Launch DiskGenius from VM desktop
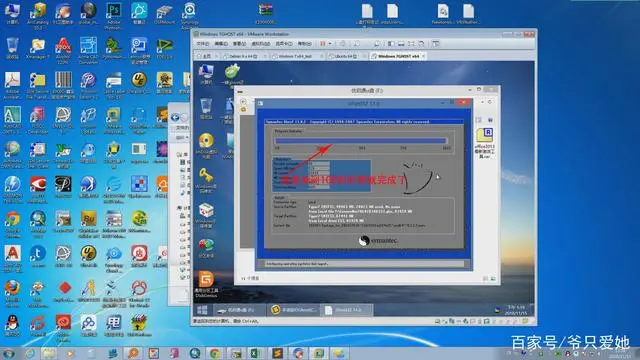This screenshot has width=640, height=360. click(x=206, y=284)
